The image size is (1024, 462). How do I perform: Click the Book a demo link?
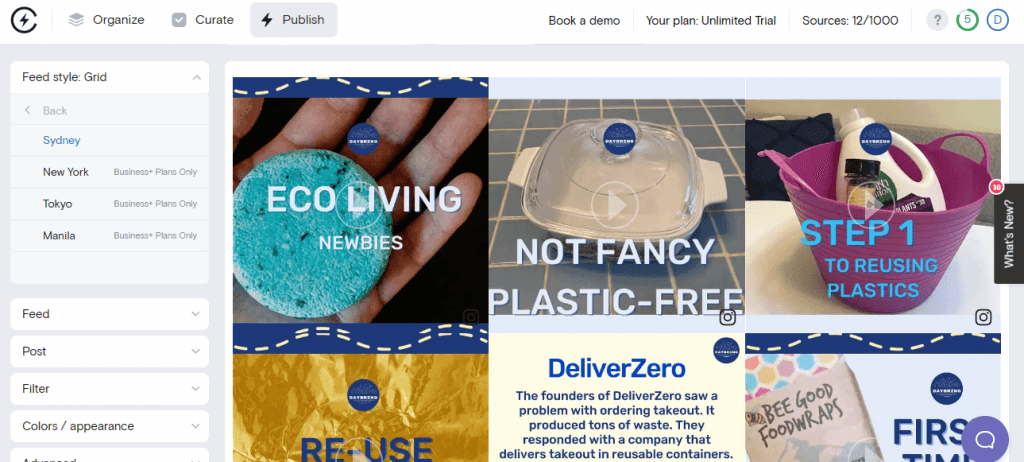click(584, 20)
